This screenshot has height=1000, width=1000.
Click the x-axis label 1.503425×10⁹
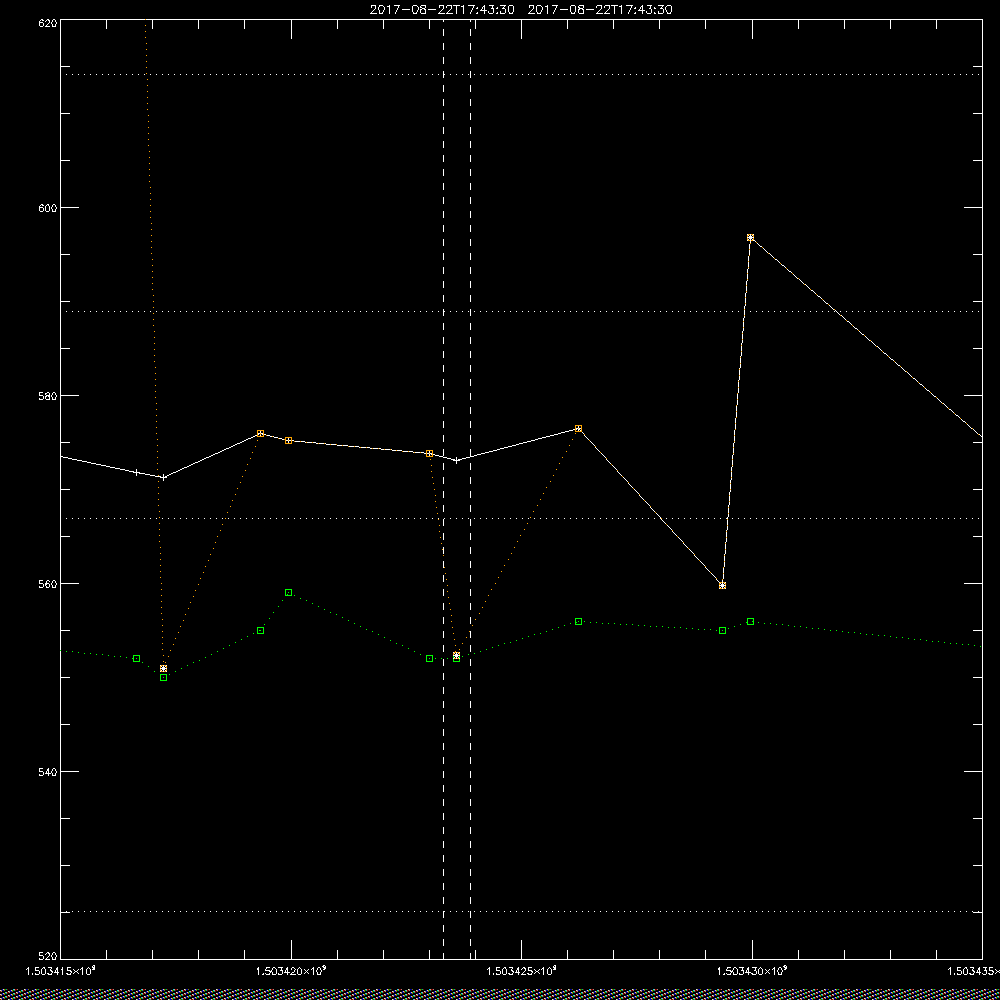pos(522,971)
